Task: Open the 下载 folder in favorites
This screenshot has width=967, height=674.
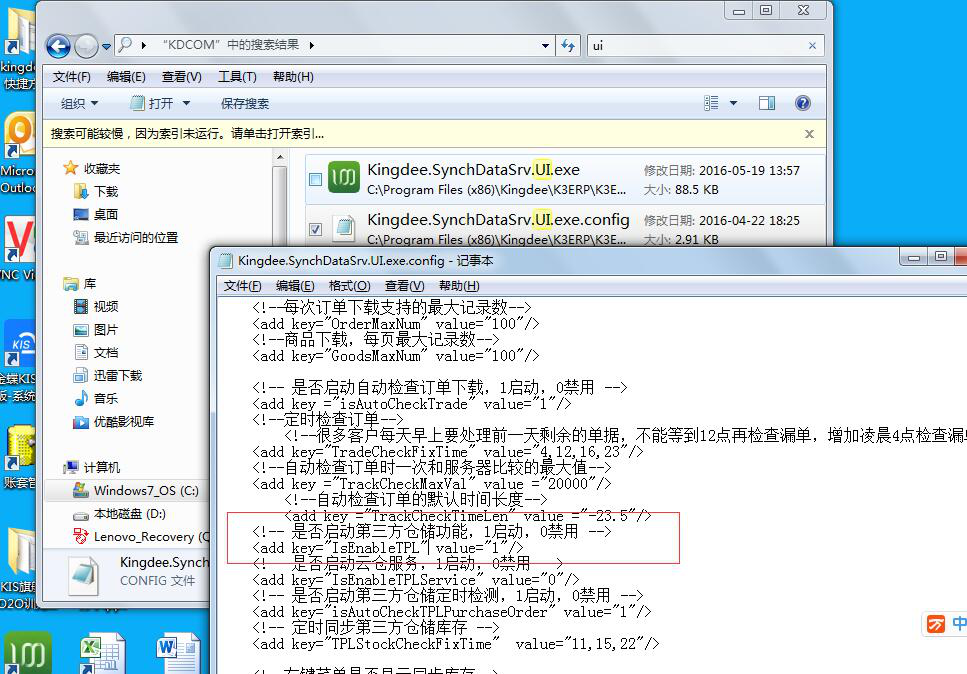Action: click(x=106, y=191)
